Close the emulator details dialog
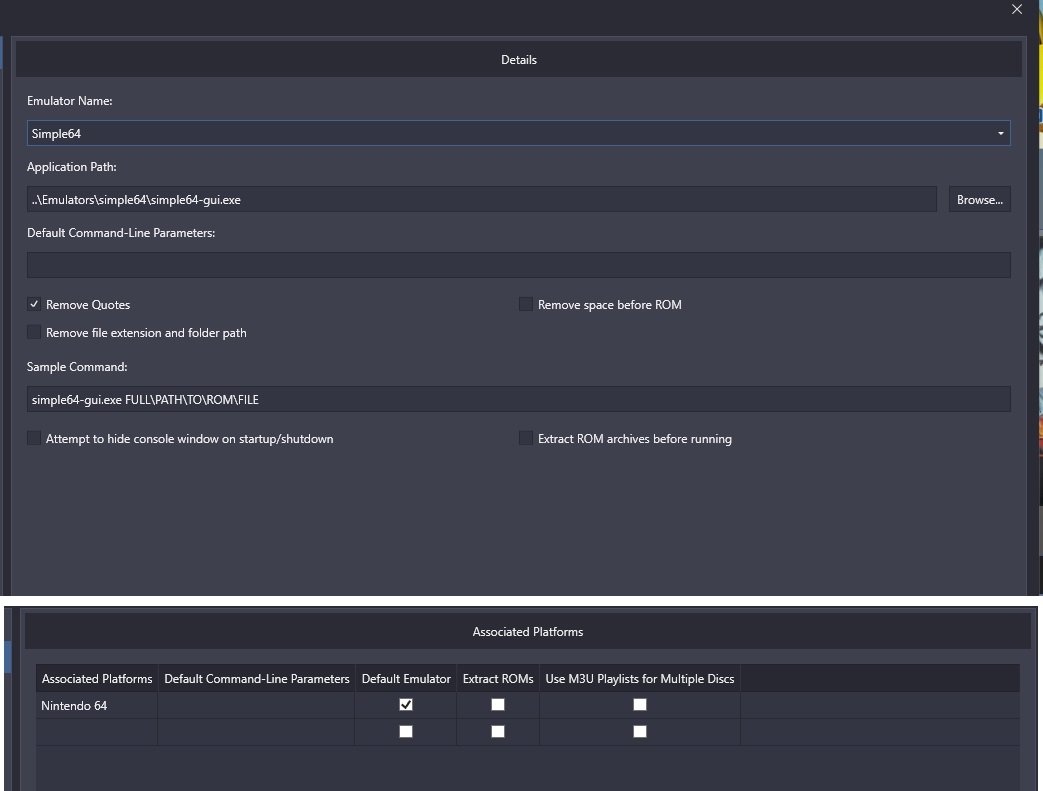This screenshot has height=791, width=1043. (x=1016, y=9)
